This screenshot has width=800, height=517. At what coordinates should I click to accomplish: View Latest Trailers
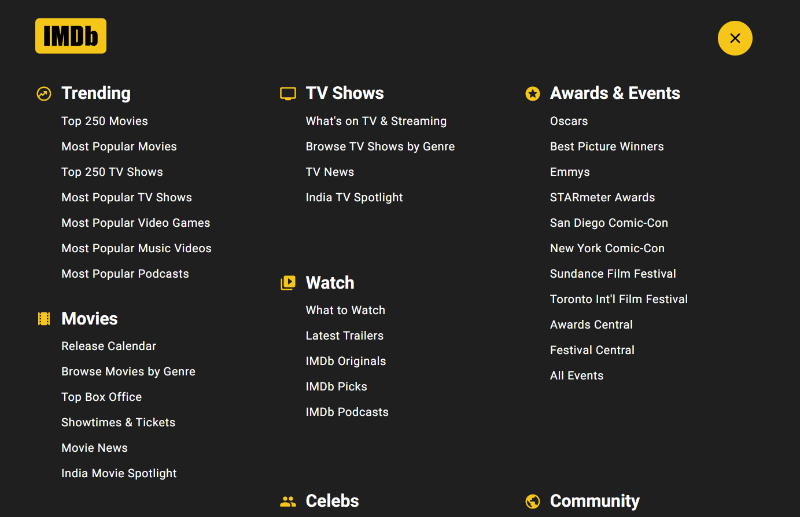pos(344,336)
